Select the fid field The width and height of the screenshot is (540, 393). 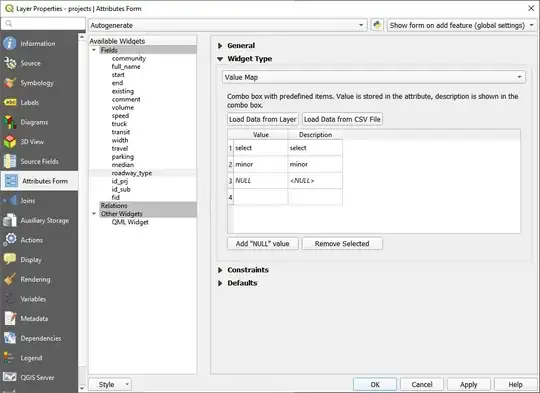point(115,197)
